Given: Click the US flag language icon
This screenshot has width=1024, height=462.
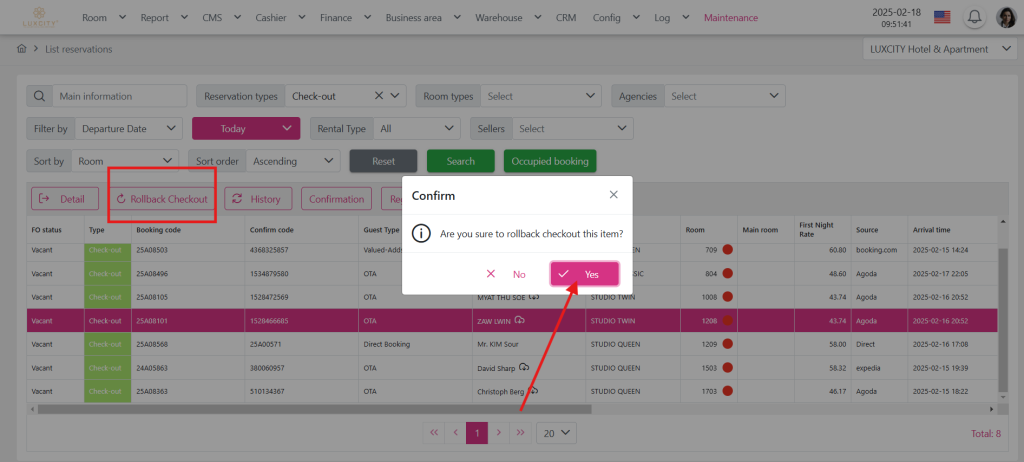Looking at the screenshot, I should (941, 17).
